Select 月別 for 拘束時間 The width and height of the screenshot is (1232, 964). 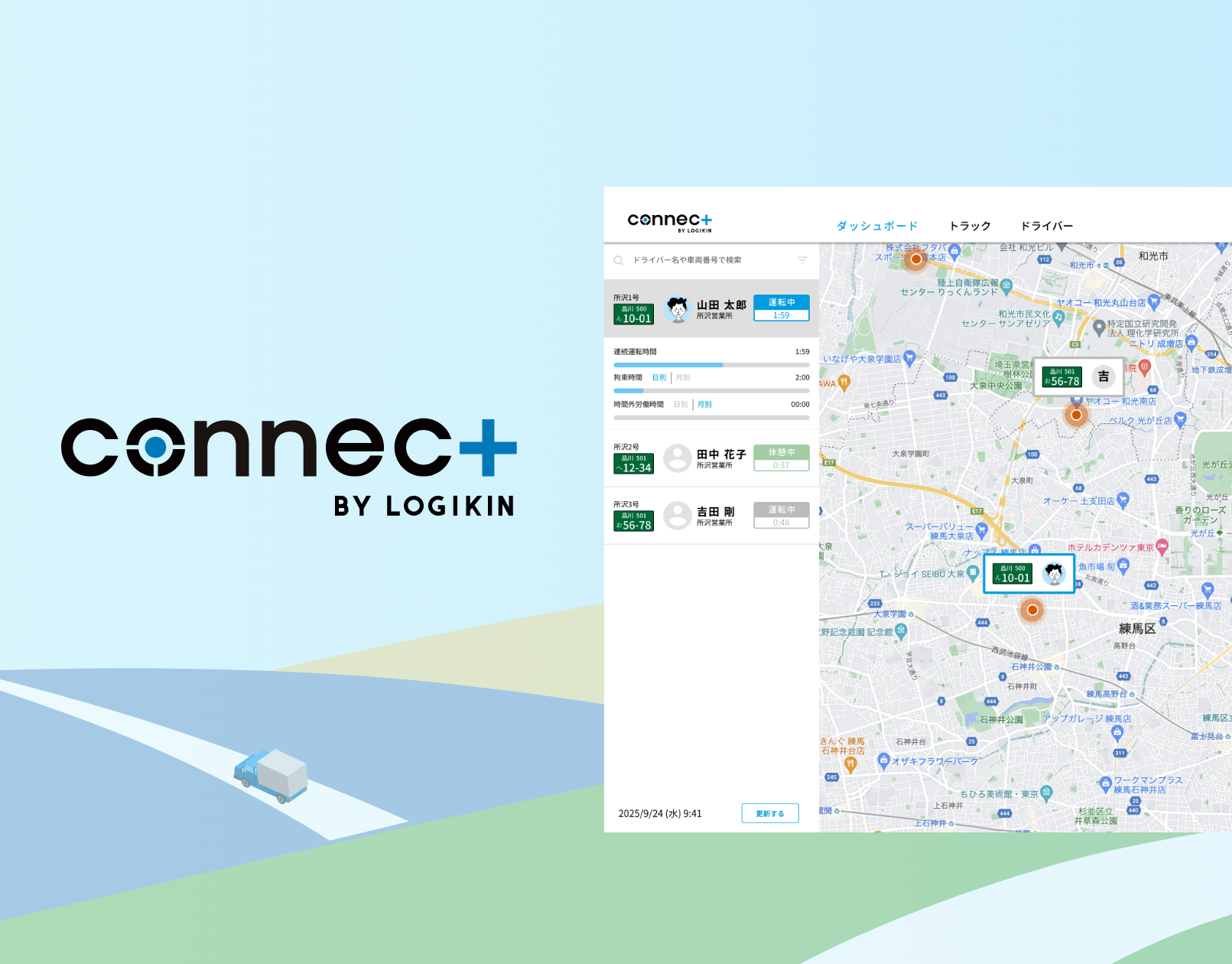coord(683,378)
